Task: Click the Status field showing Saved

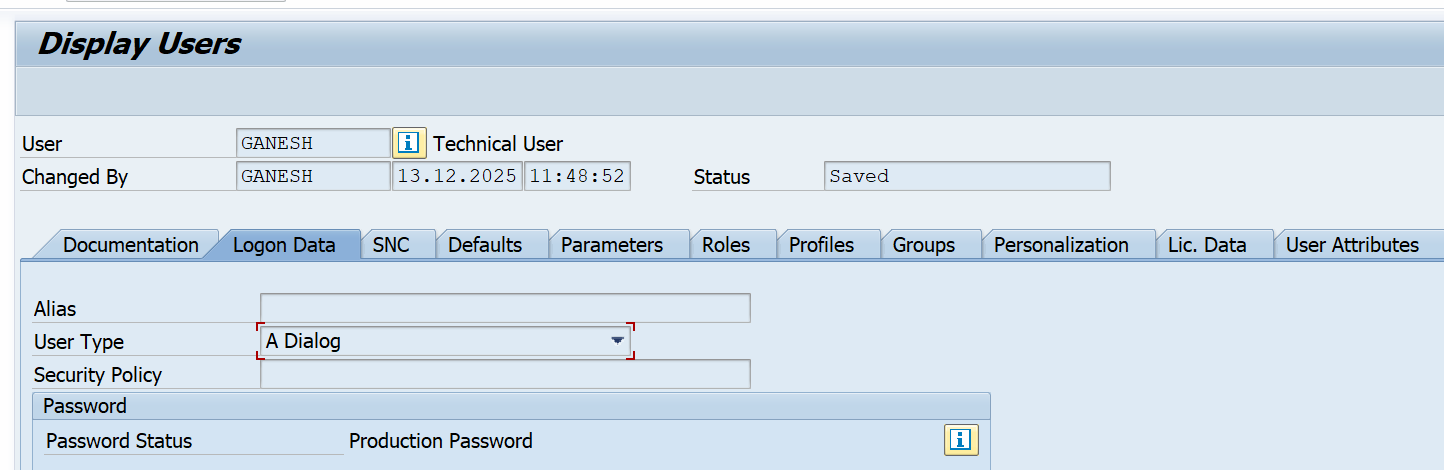Action: pyautogui.click(x=966, y=176)
